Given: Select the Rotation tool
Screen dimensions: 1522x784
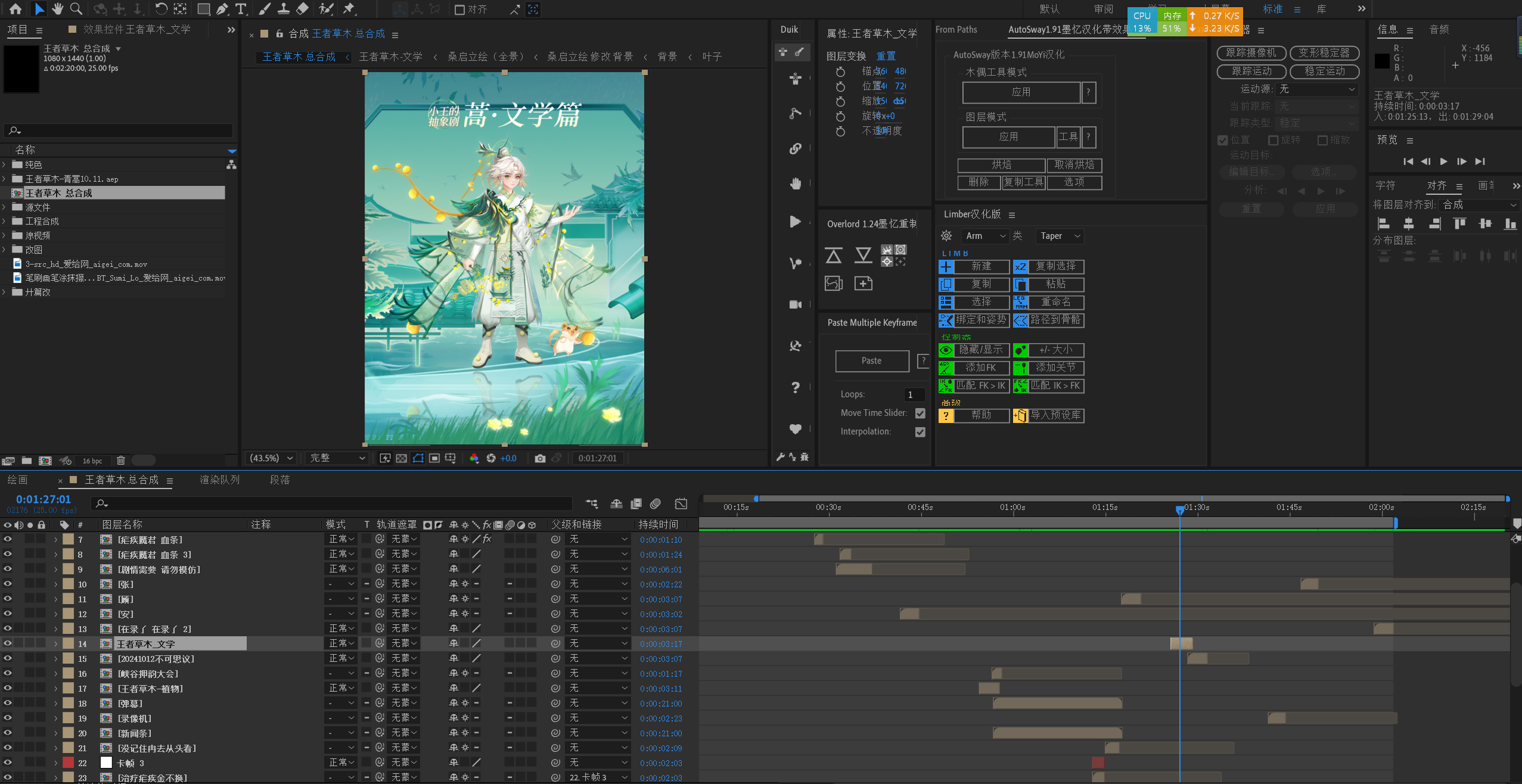Looking at the screenshot, I should 161,9.
